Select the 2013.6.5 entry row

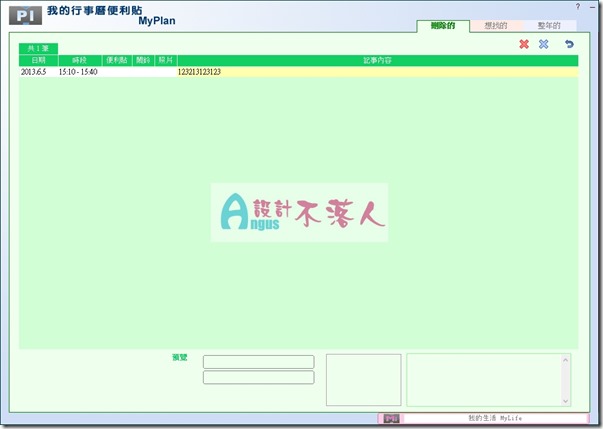[298, 72]
